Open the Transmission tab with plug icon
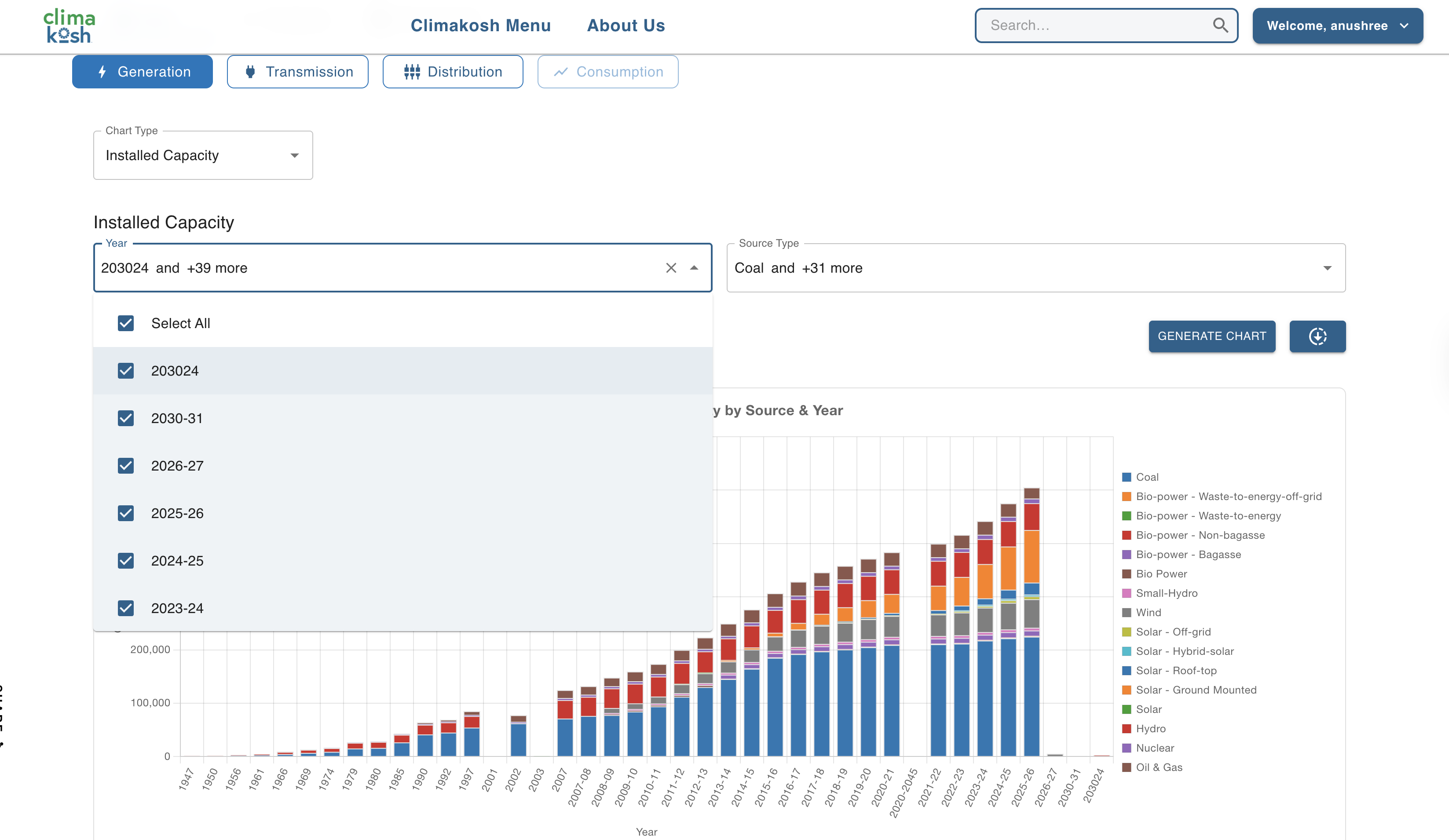This screenshot has height=840, width=1449. (297, 72)
